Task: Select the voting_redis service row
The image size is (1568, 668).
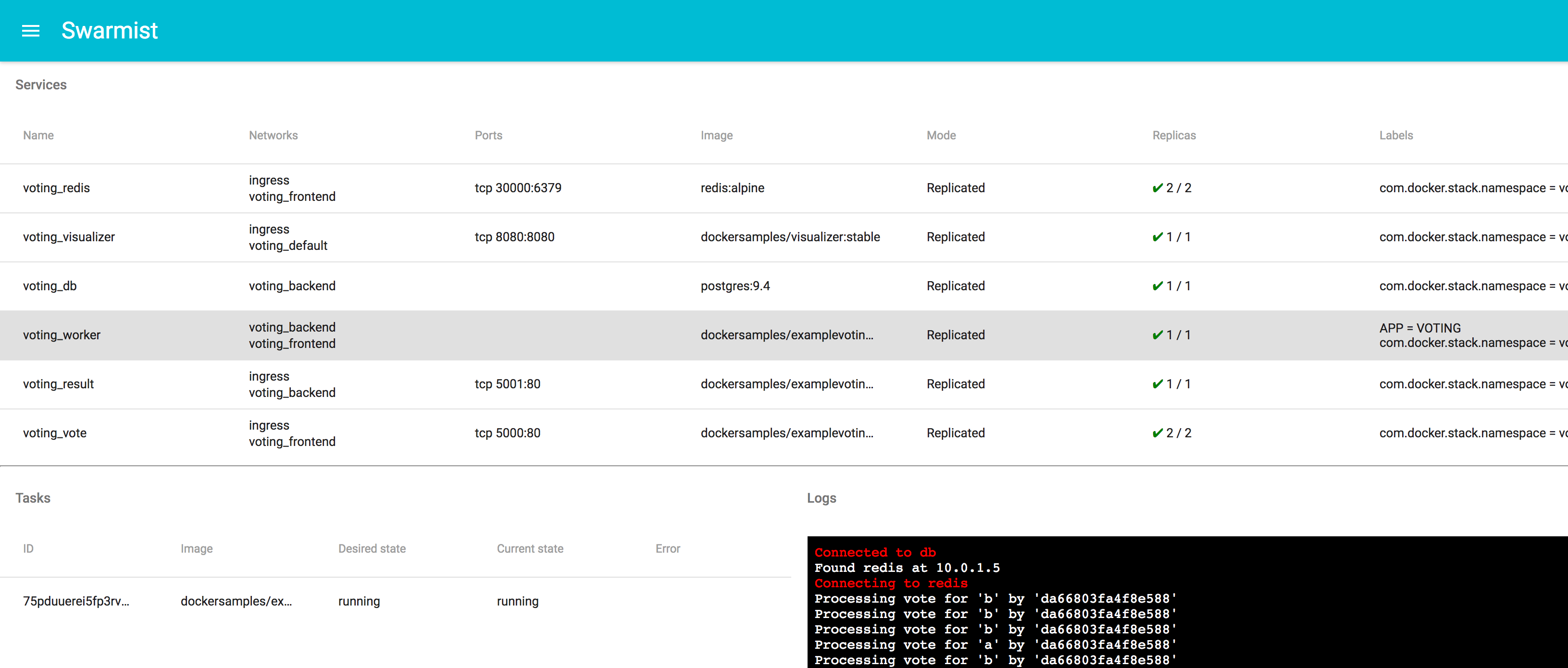Action: point(56,188)
